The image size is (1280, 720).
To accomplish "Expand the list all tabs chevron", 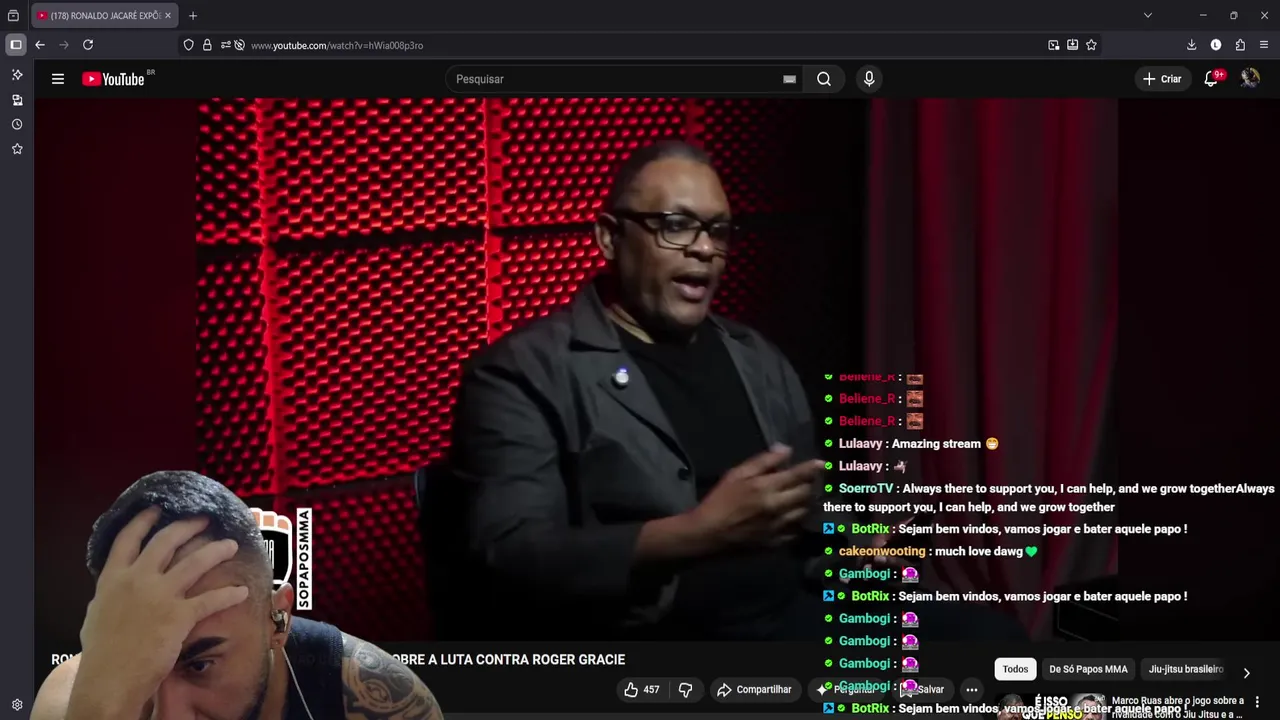I will click(1147, 15).
